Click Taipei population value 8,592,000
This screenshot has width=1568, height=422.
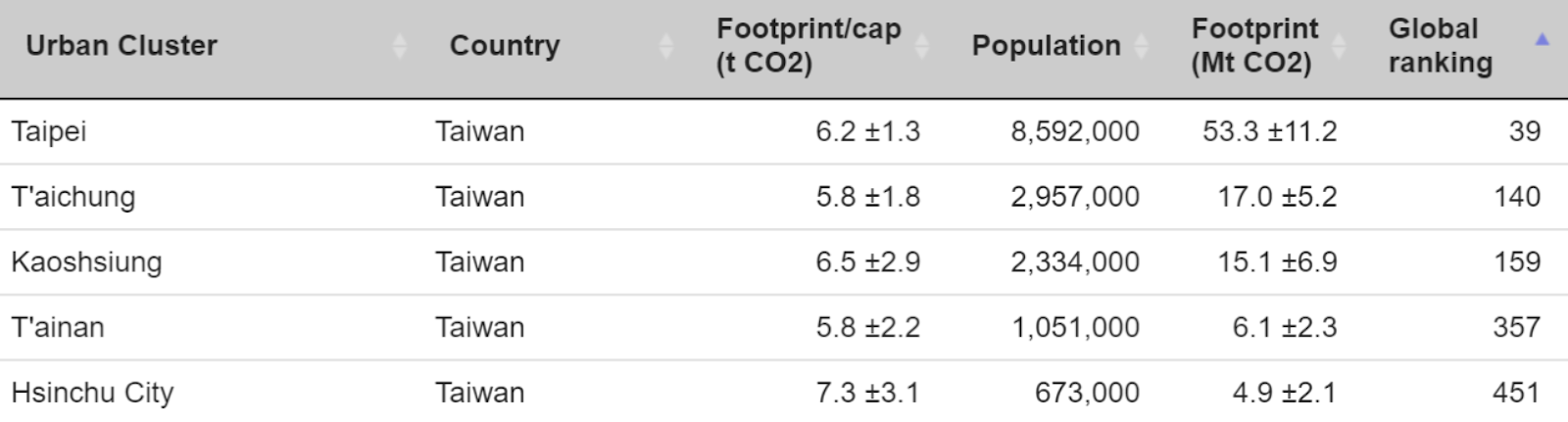pos(1075,131)
